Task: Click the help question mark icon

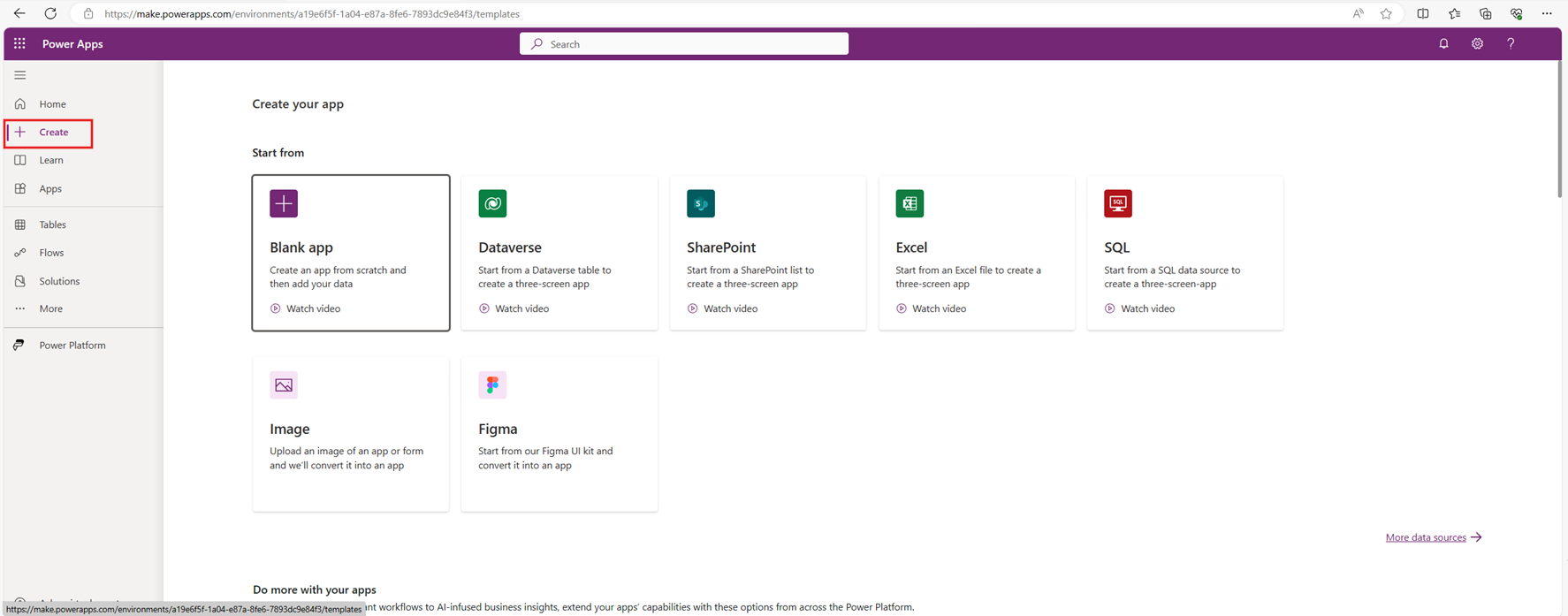Action: [1511, 43]
